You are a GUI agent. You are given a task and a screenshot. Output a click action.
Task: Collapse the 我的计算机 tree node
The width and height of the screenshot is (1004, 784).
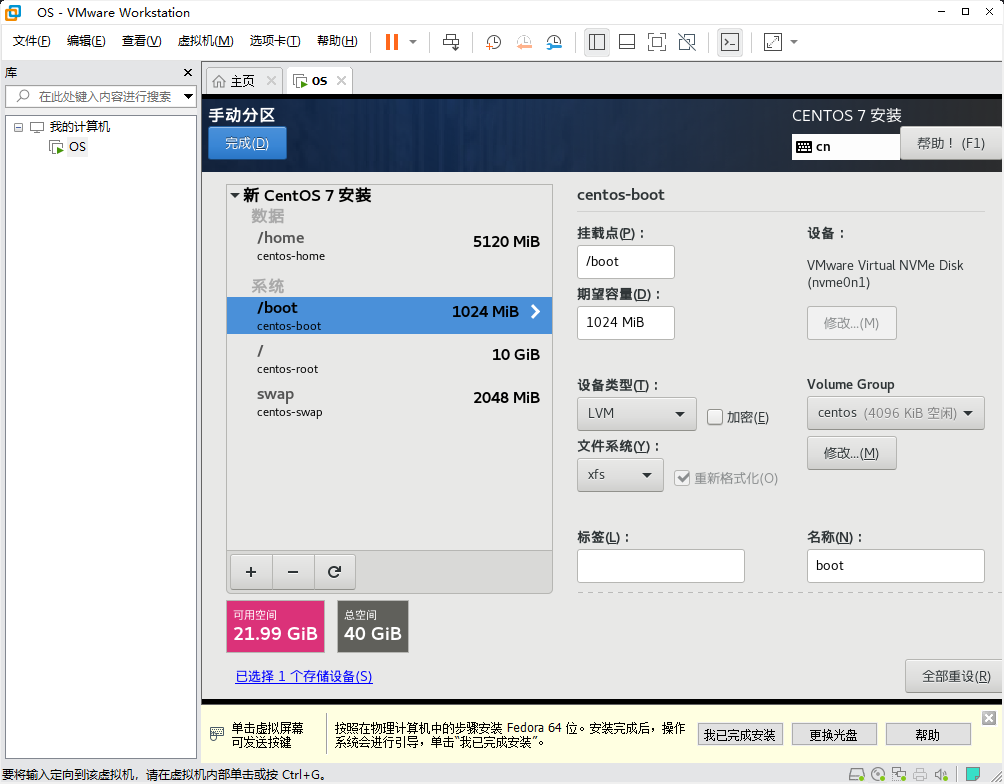tap(19, 127)
